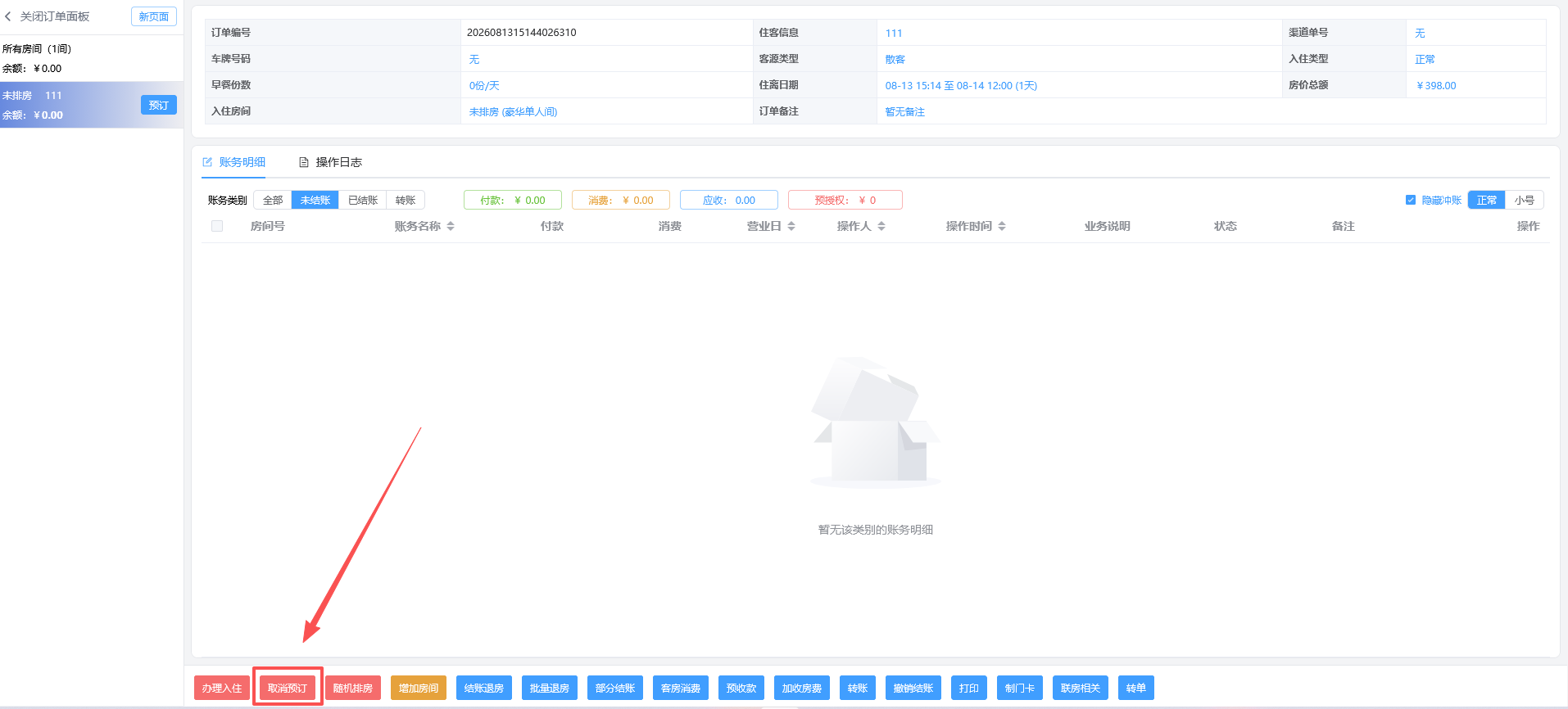Sort the table by 操作时间
This screenshot has height=709, width=1568.
pyautogui.click(x=1002, y=226)
